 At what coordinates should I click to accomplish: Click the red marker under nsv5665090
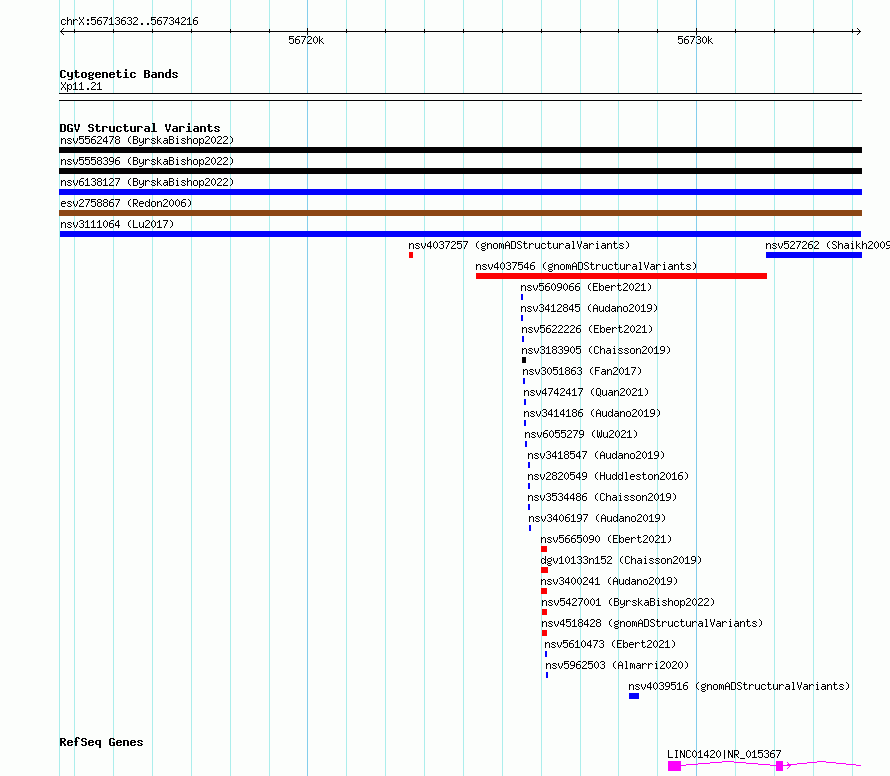(544, 550)
